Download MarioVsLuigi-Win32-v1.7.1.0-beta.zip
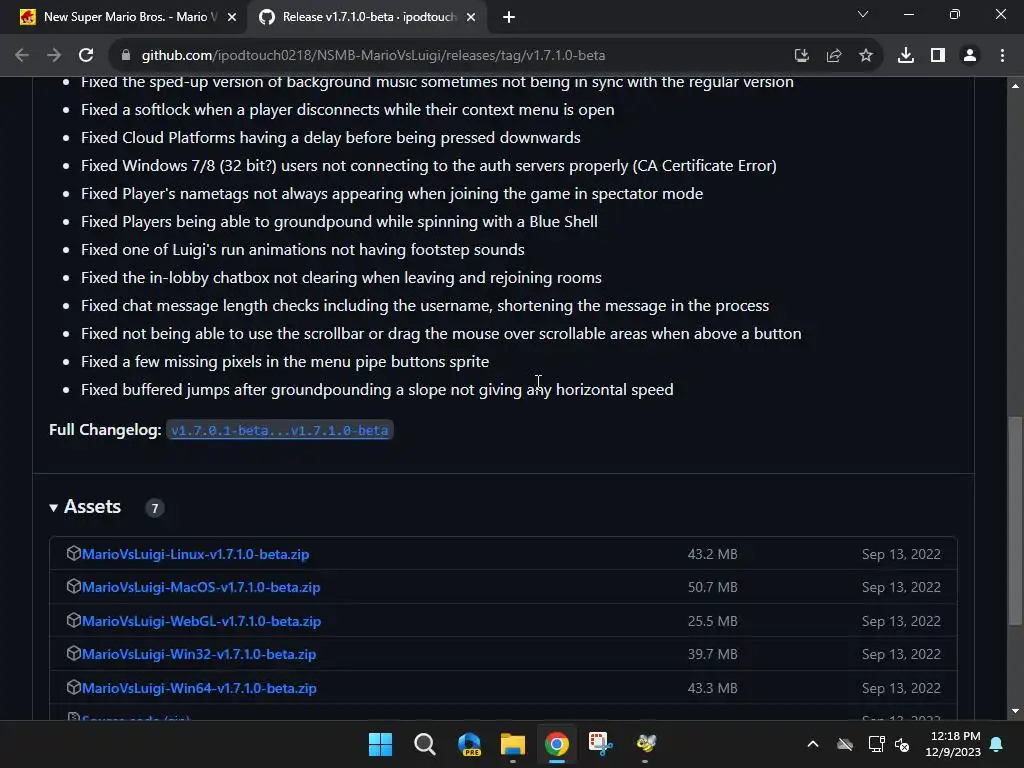Screen dimensions: 1024x768 (199, 654)
